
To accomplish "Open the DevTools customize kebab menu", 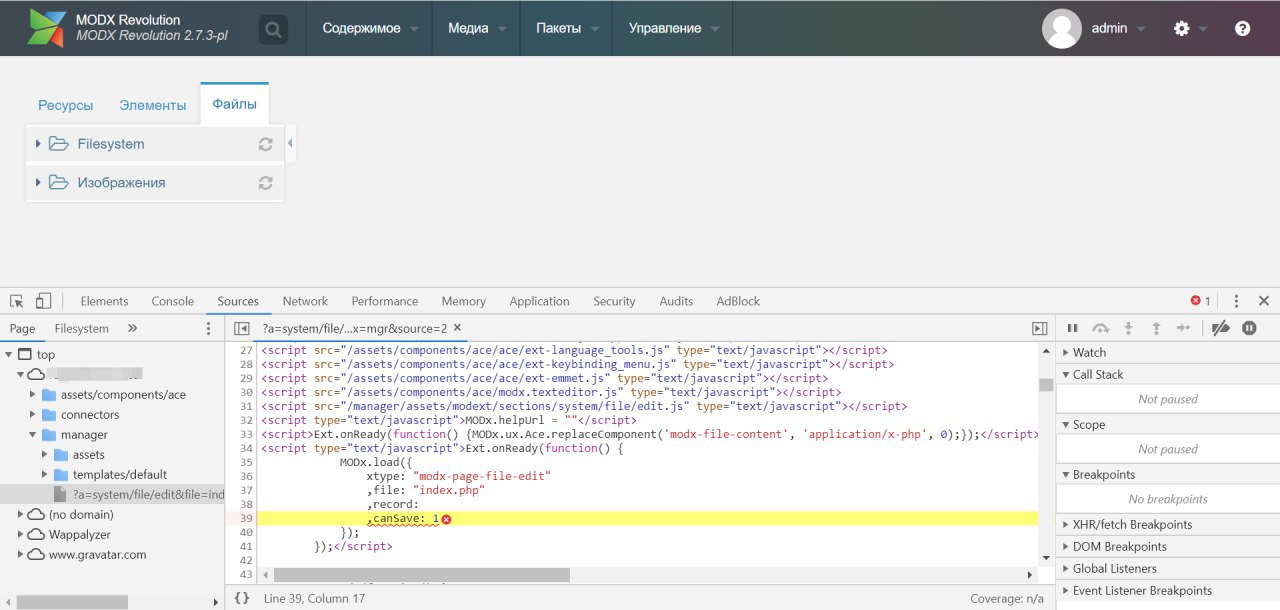I will 1236,301.
